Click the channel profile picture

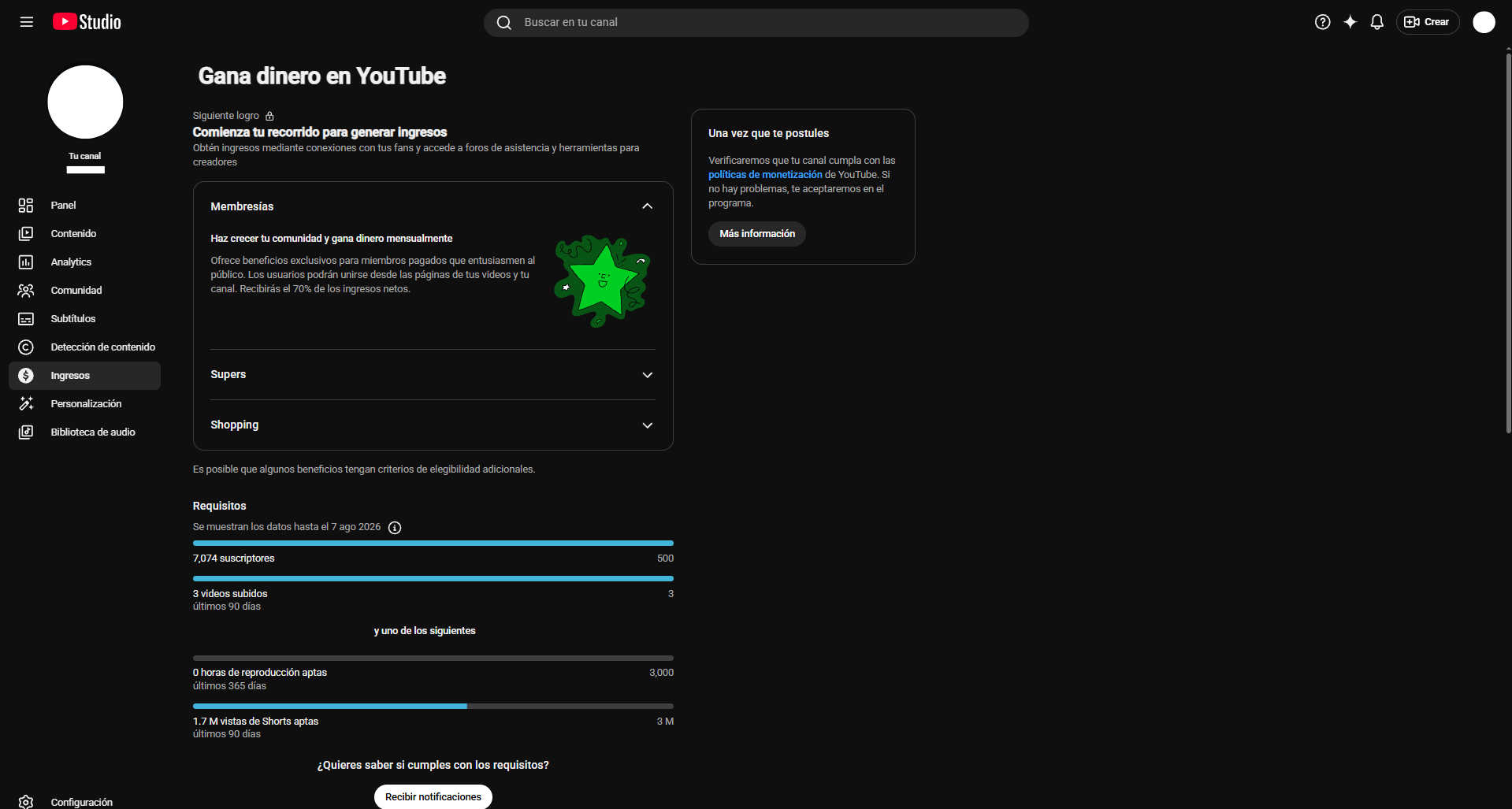(x=85, y=102)
